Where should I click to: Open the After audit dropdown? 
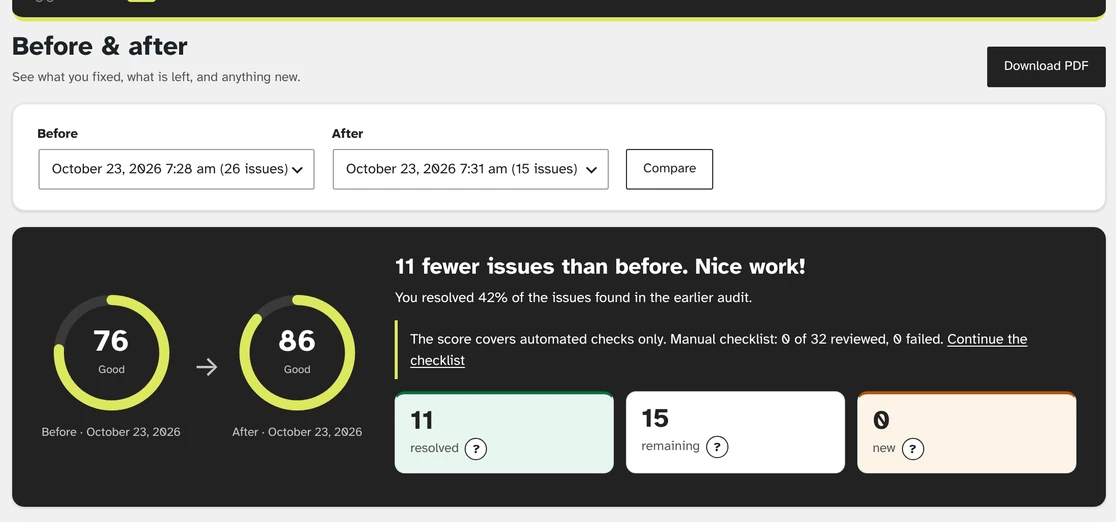click(x=470, y=169)
